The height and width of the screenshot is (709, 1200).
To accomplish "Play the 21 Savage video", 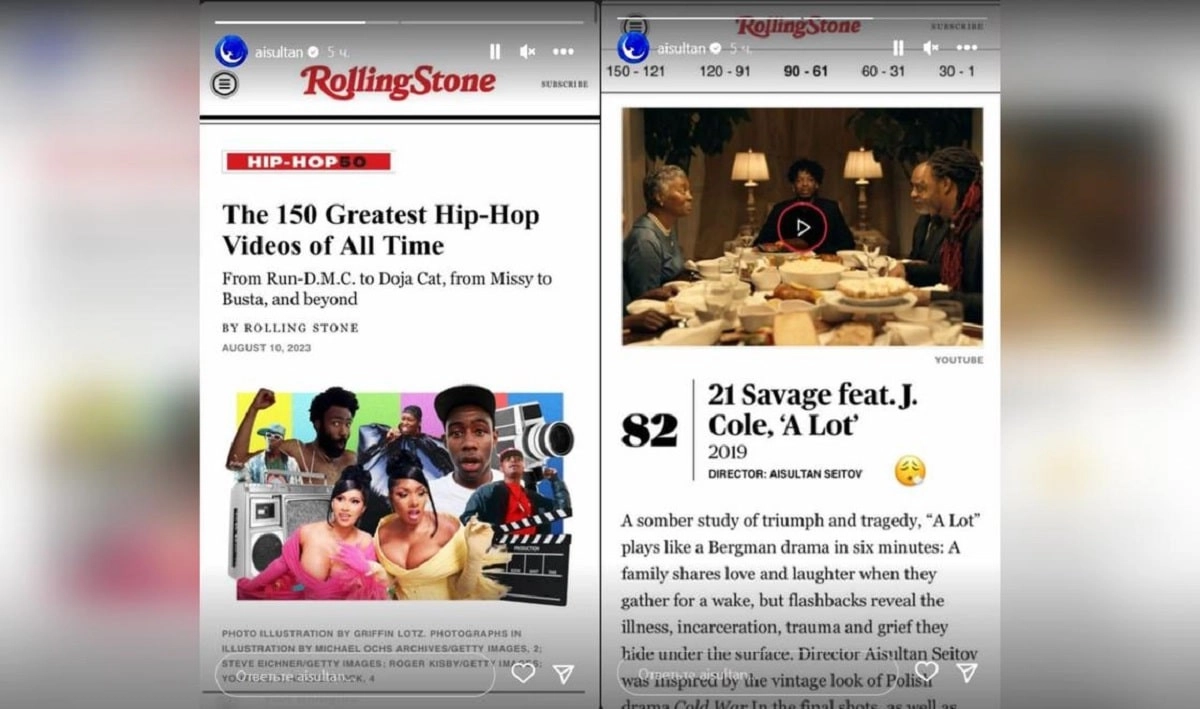I will [x=802, y=228].
